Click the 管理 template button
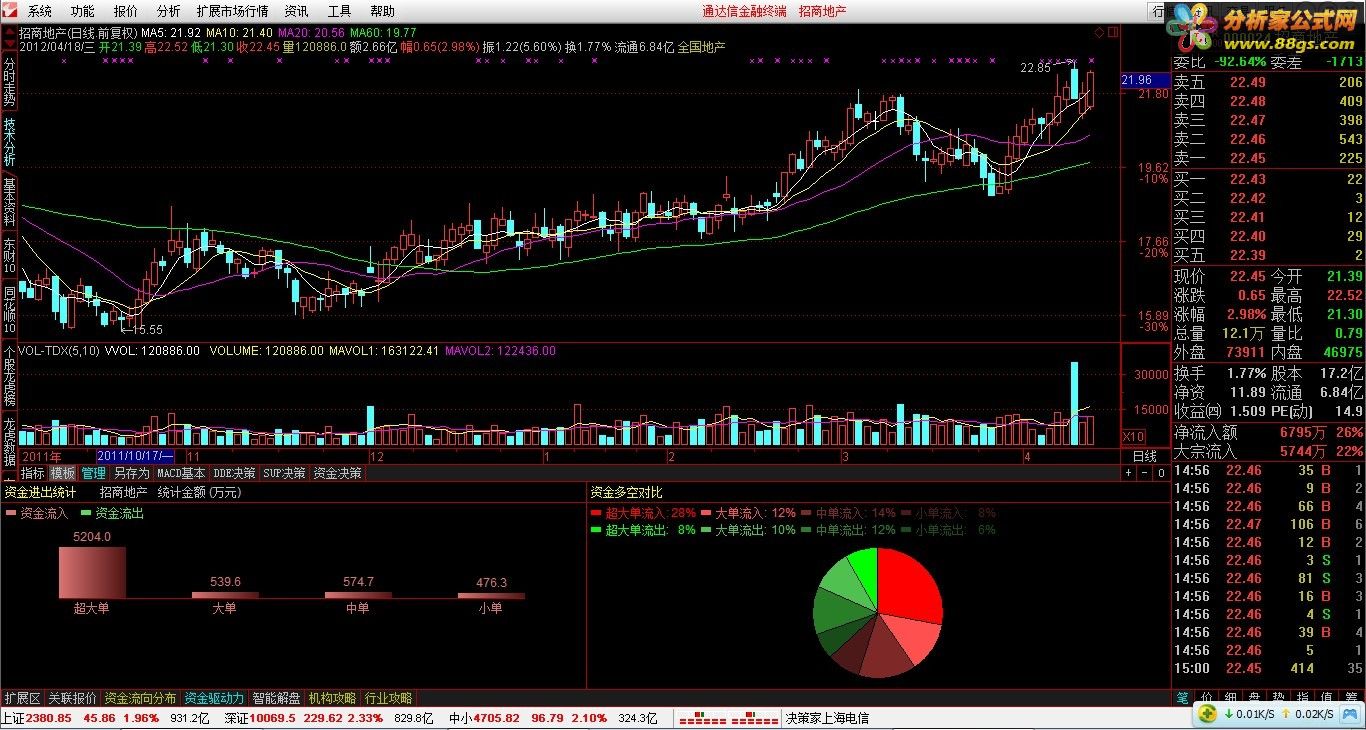1366x730 pixels. pyautogui.click(x=94, y=473)
